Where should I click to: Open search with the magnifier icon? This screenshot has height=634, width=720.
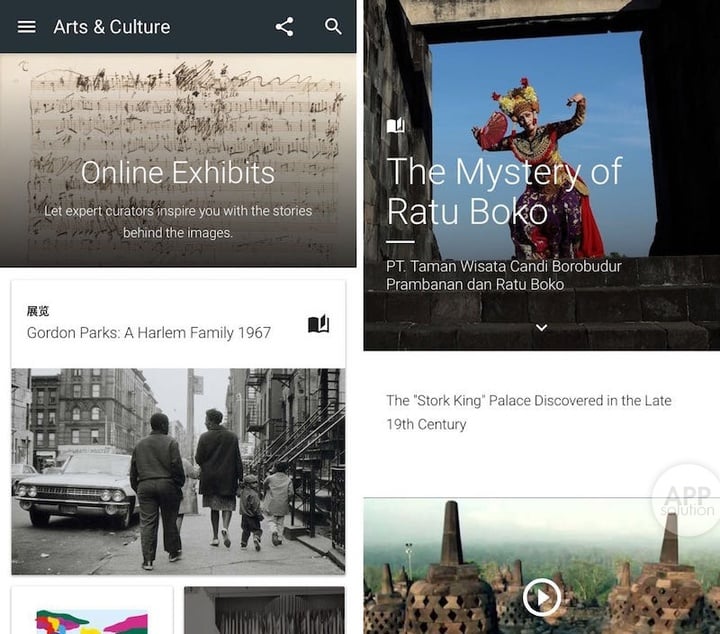click(x=334, y=27)
